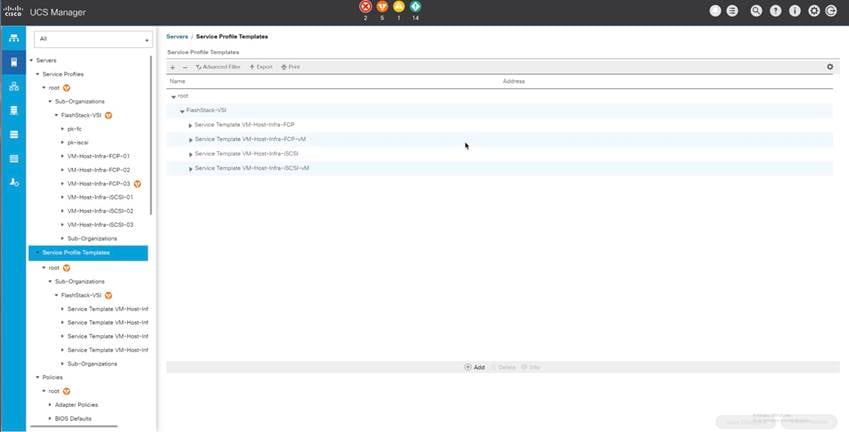The image size is (849, 432).
Task: Click the Servers breadcrumb link
Action: pos(177,36)
